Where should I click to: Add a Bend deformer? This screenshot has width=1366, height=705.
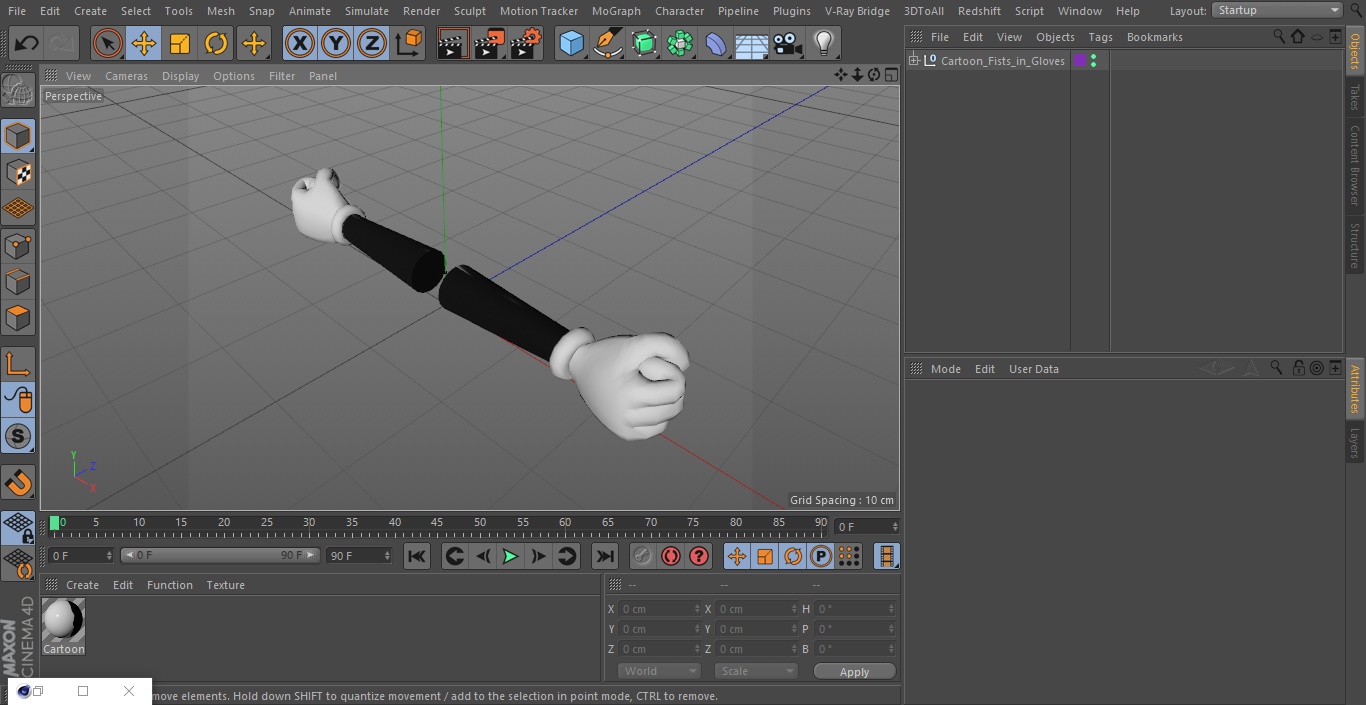[x=716, y=44]
